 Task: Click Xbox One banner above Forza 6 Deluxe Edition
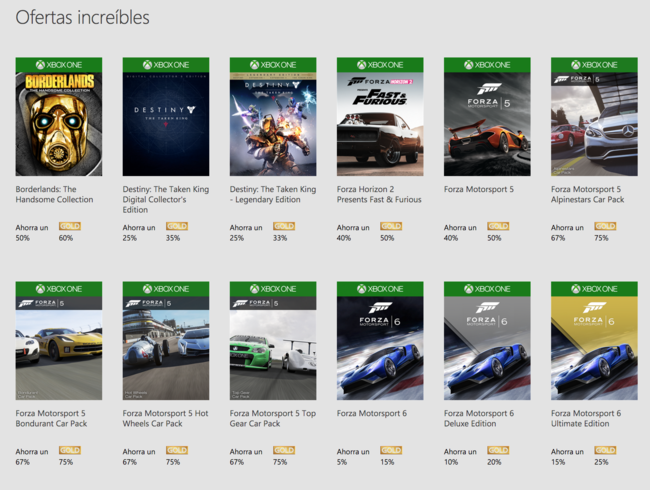(487, 289)
